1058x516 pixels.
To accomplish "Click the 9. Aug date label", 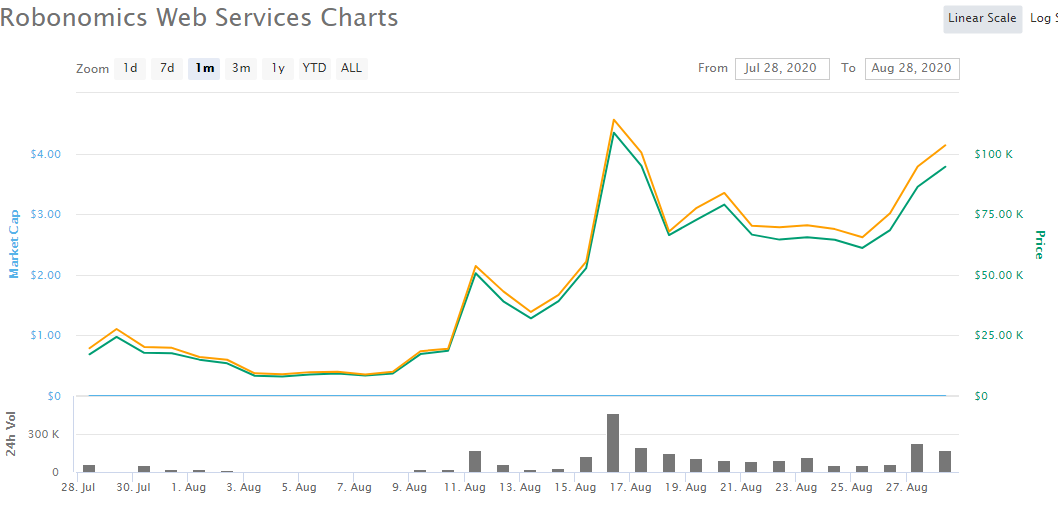I will pos(410,487).
